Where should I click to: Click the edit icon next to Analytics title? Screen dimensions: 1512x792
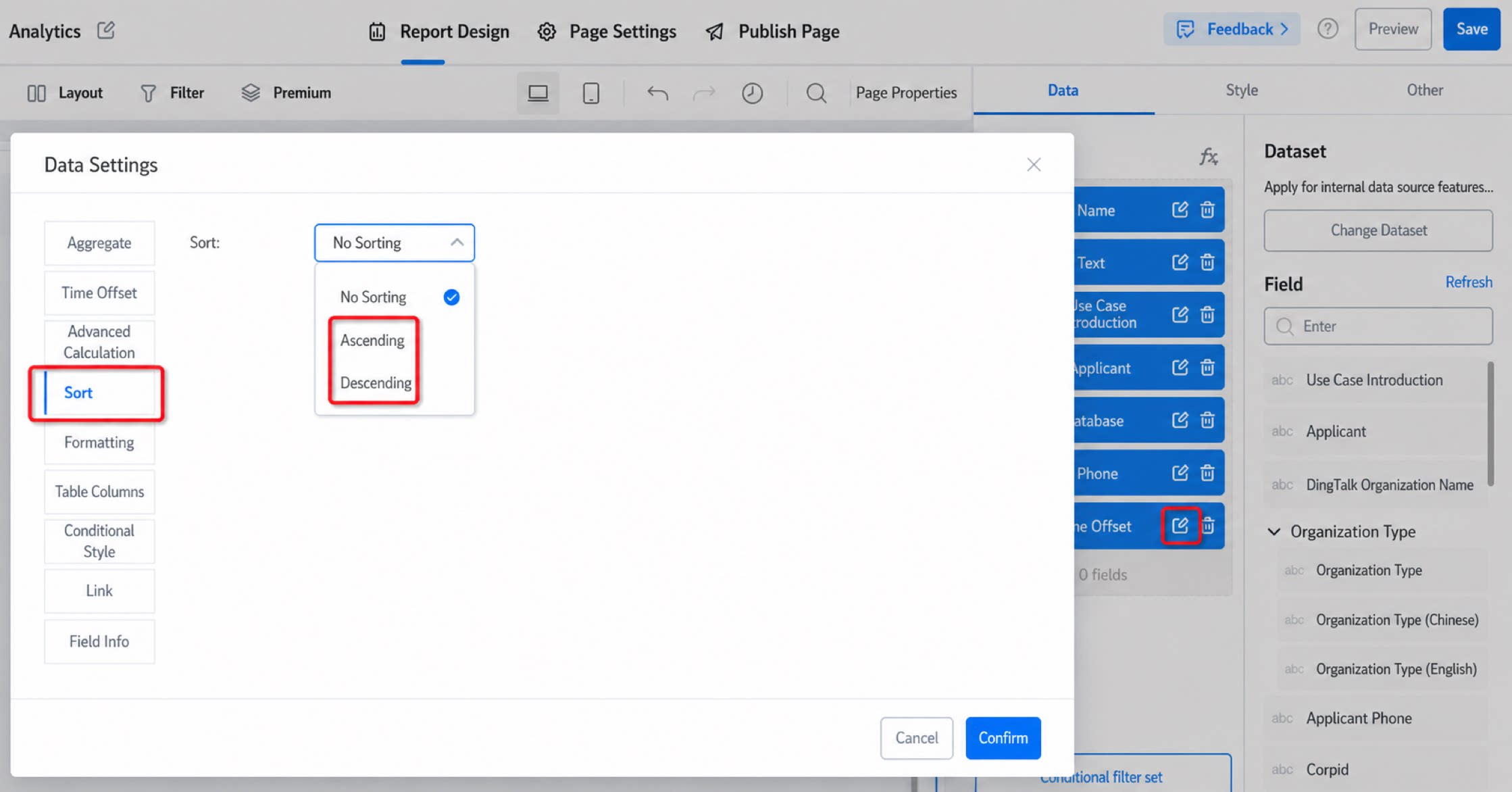pyautogui.click(x=106, y=30)
